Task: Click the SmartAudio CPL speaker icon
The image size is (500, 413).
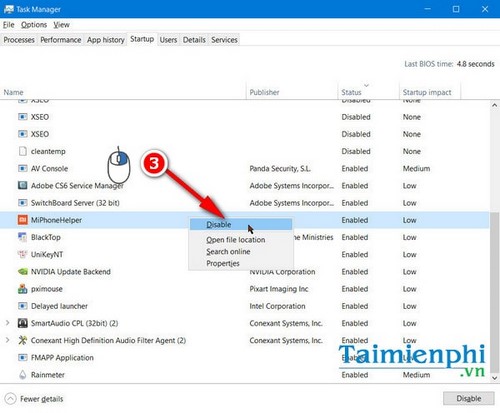Action: [x=22, y=323]
